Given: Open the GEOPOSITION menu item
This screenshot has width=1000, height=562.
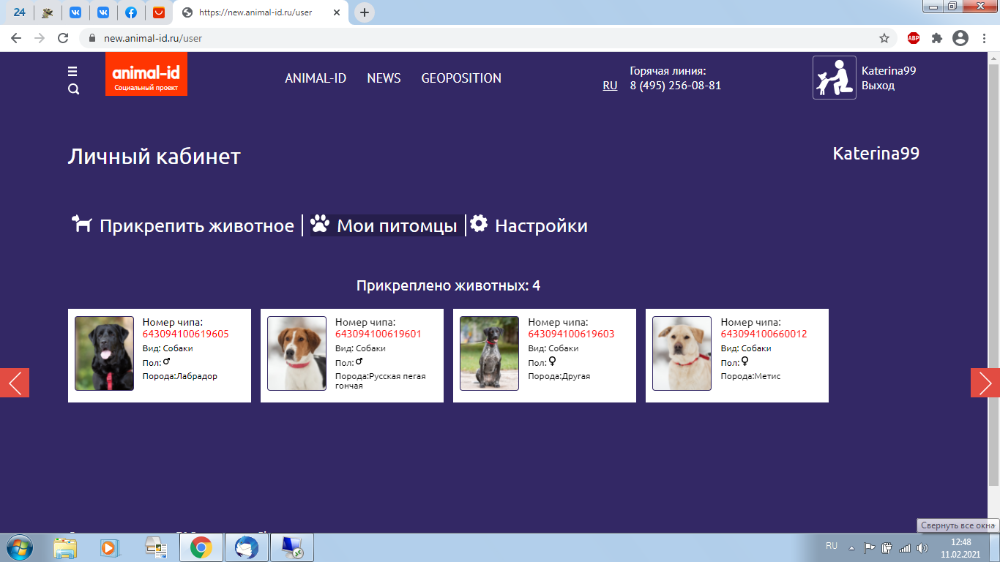Looking at the screenshot, I should pyautogui.click(x=461, y=78).
